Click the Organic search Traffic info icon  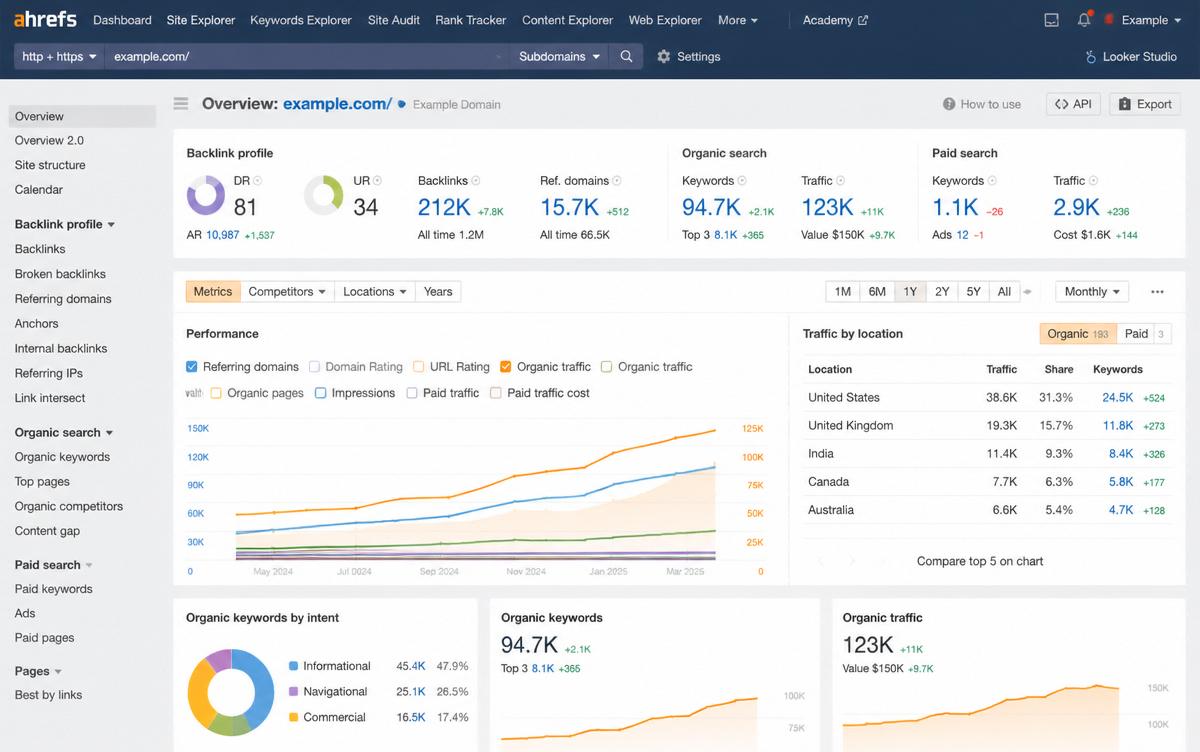(x=841, y=181)
